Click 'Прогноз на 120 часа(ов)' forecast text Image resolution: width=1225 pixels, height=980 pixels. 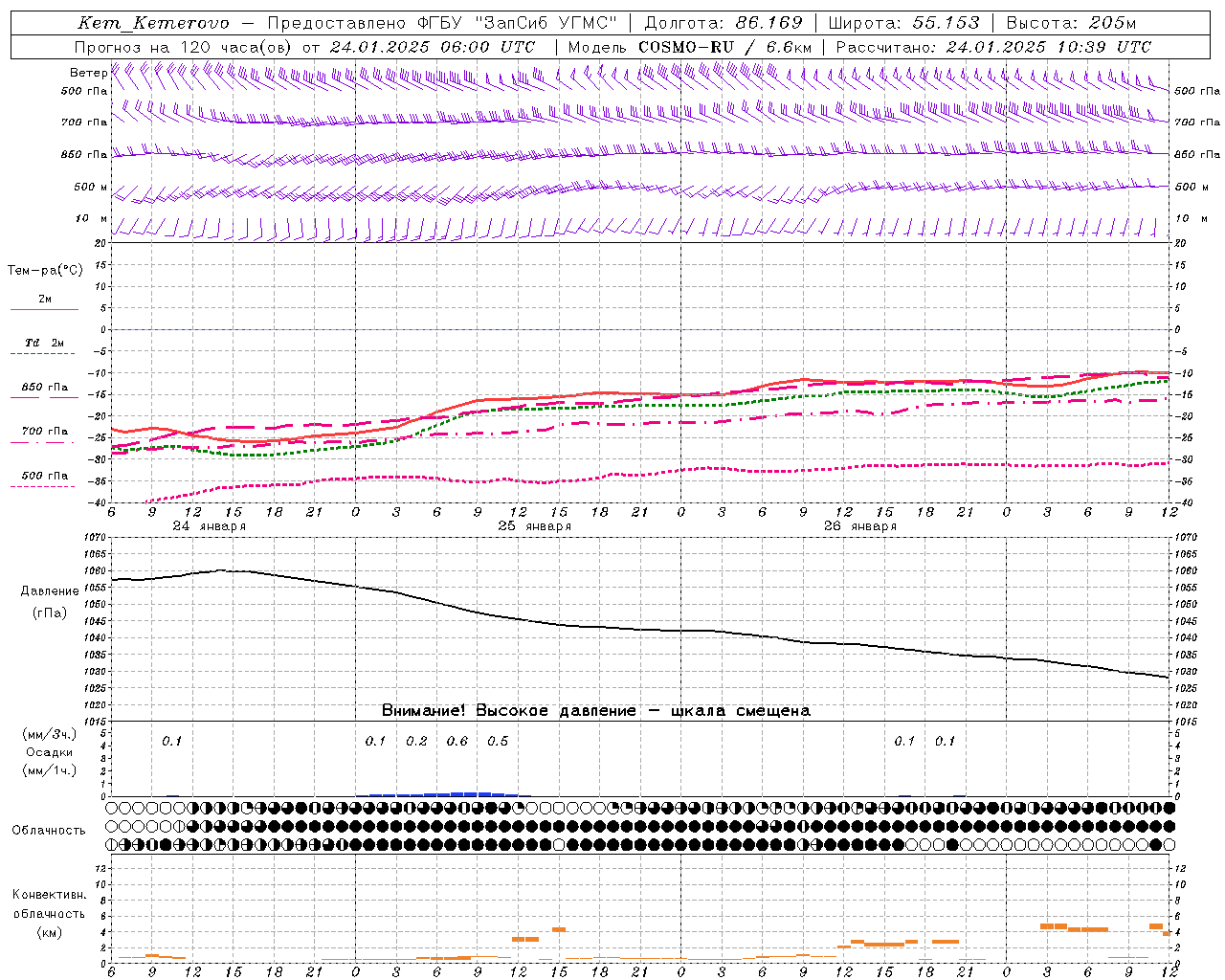(185, 47)
